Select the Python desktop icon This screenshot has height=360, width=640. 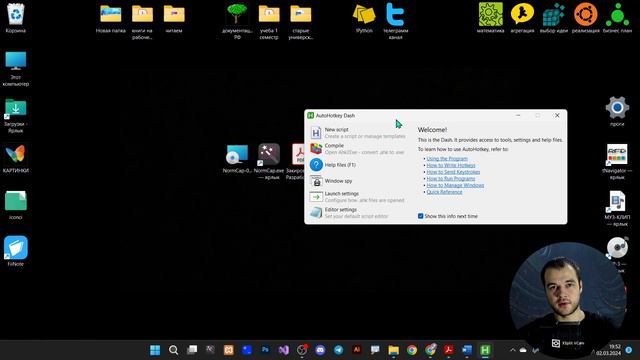tap(364, 18)
